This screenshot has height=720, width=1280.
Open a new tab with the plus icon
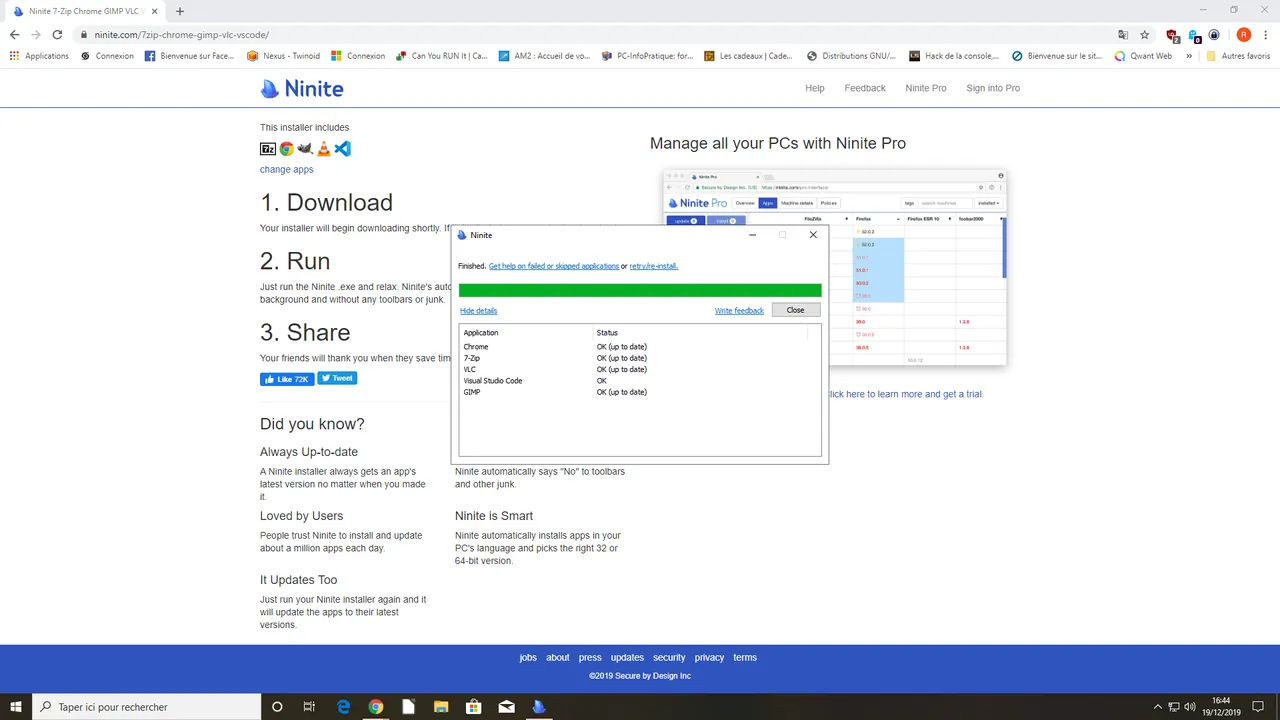pos(180,11)
